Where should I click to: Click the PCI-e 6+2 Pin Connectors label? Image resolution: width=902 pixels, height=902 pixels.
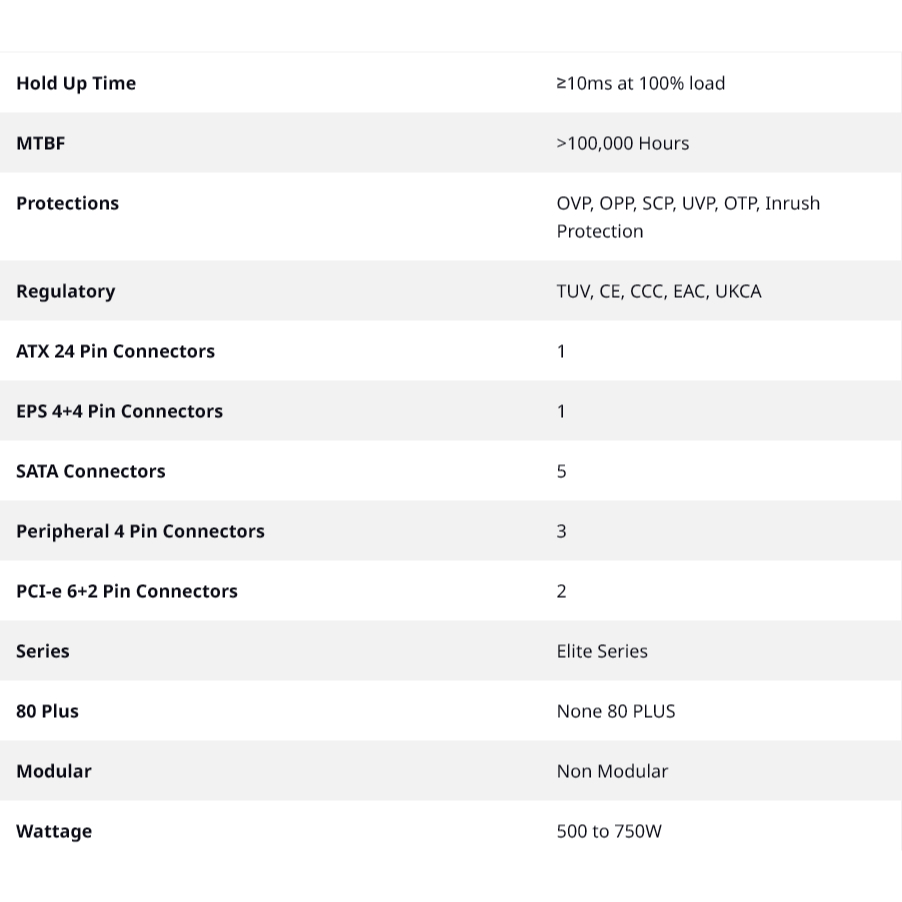pyautogui.click(x=127, y=591)
